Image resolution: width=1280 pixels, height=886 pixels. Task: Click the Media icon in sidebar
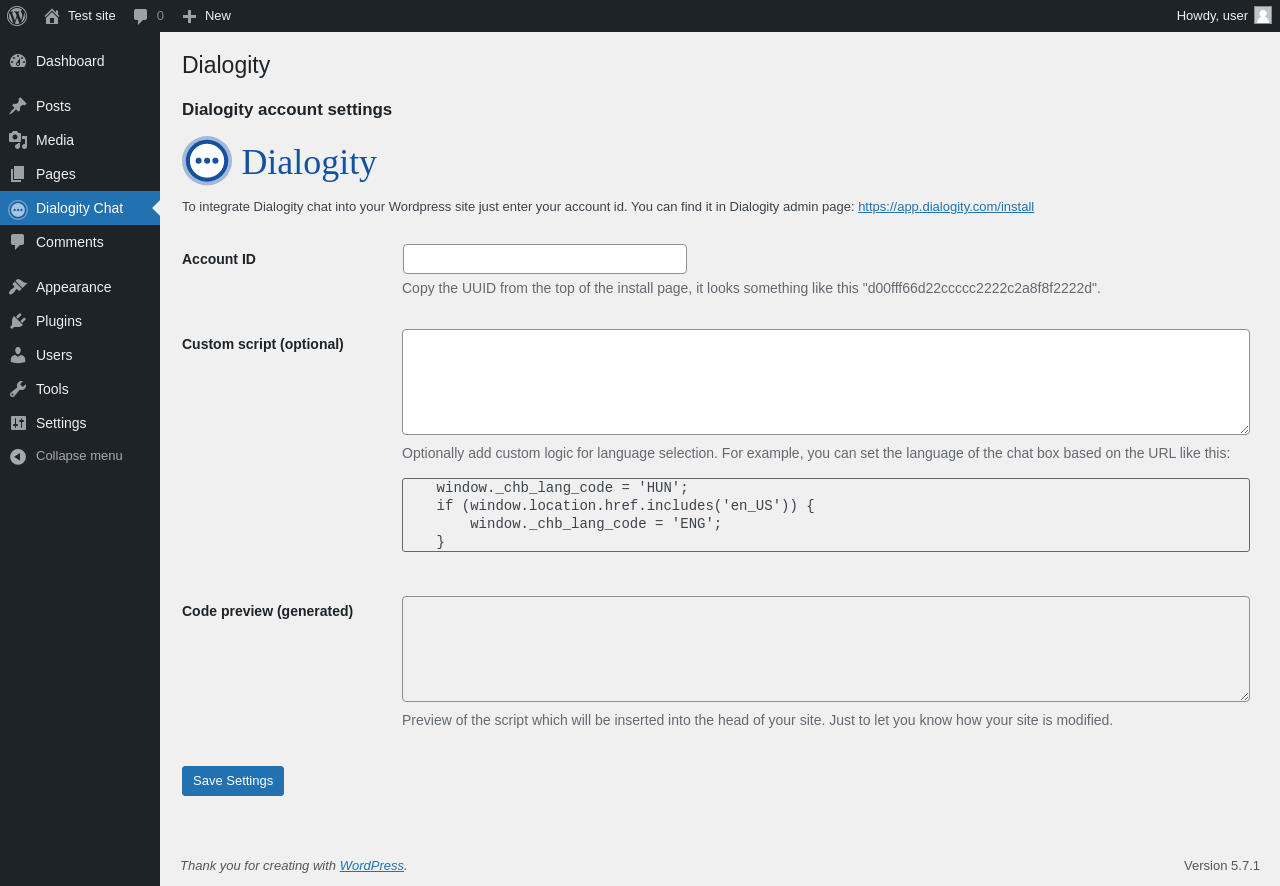point(18,140)
